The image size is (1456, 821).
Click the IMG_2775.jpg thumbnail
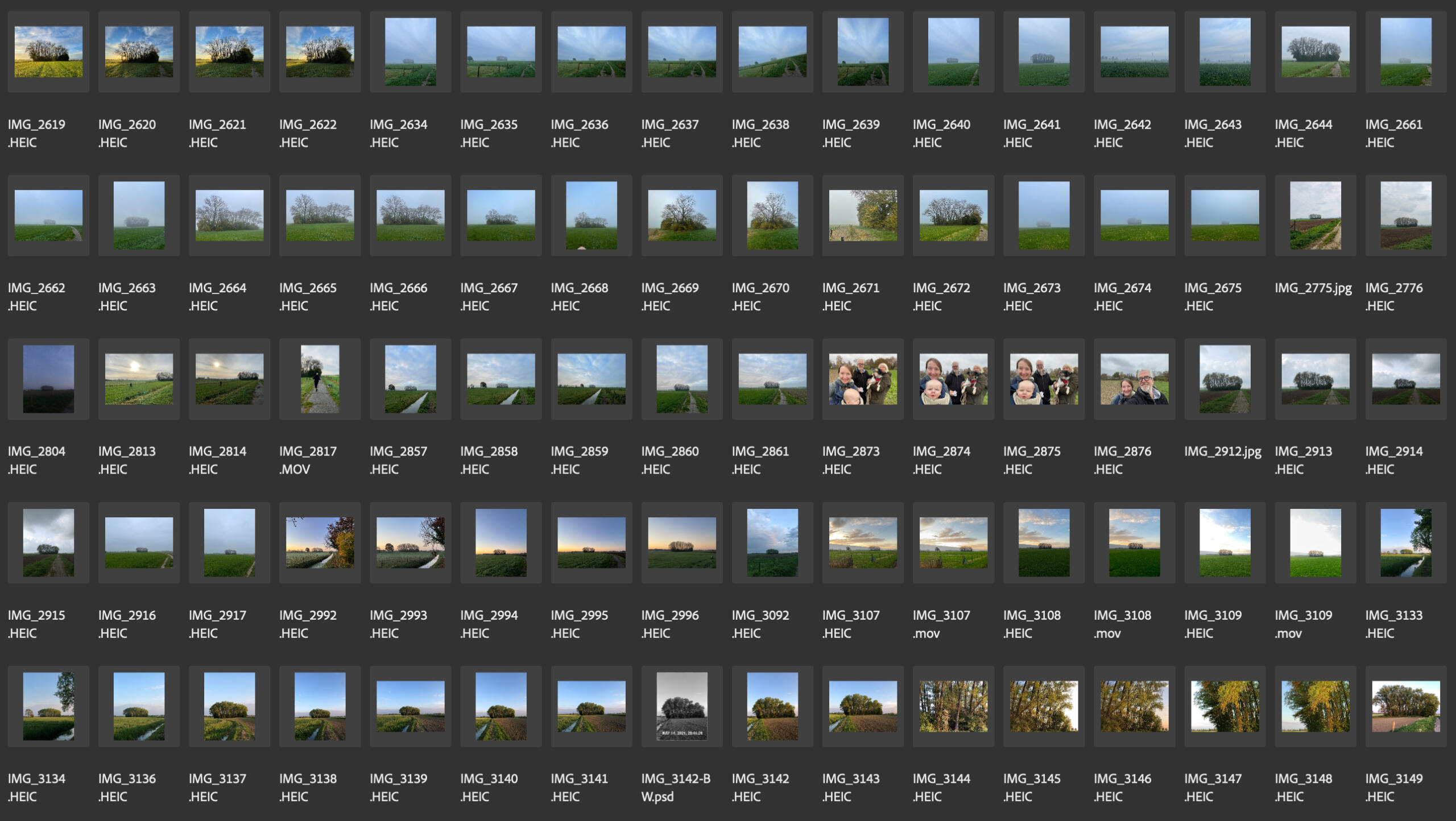[x=1314, y=215]
